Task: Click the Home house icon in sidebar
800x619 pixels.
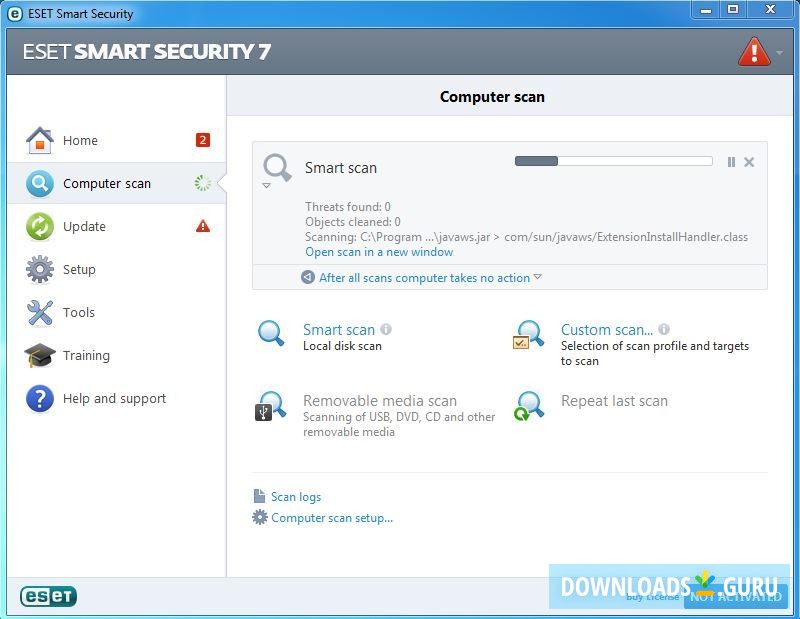Action: click(39, 140)
